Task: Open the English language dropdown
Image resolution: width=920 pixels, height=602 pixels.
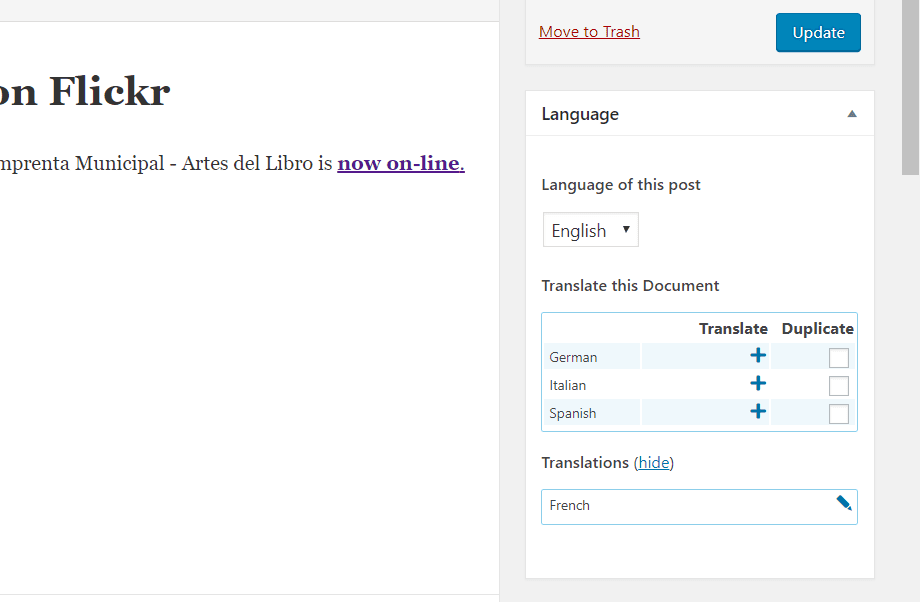Action: pyautogui.click(x=590, y=230)
